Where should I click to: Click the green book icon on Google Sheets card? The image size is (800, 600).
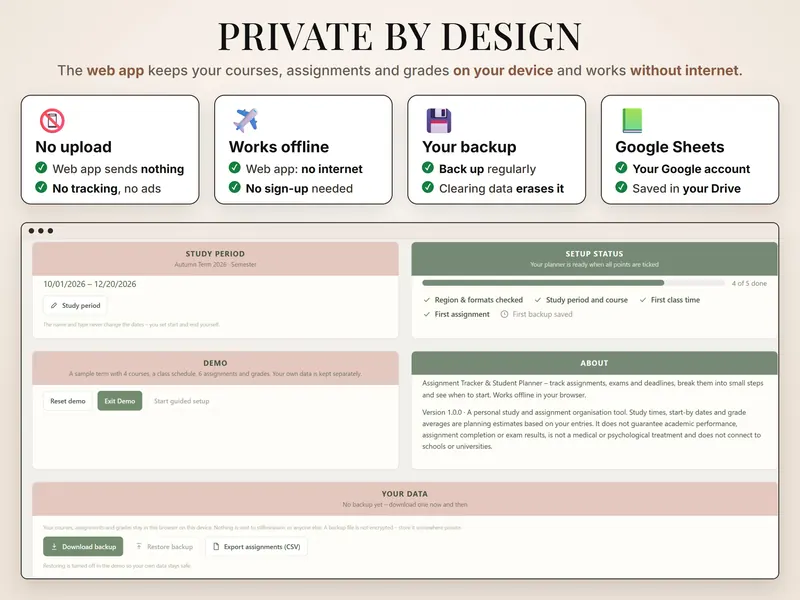click(x=632, y=121)
